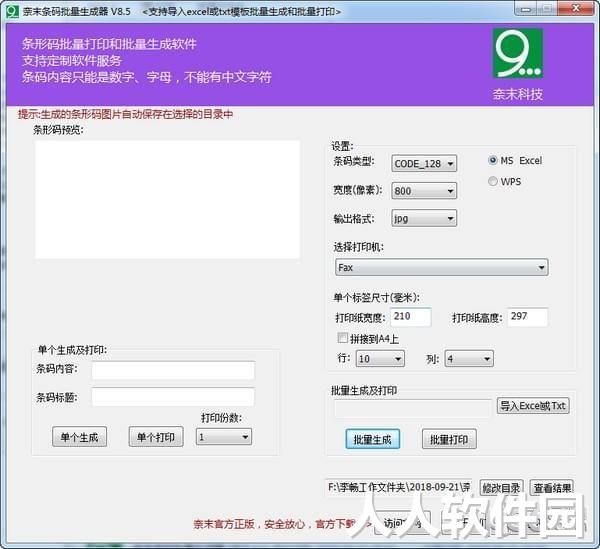The height and width of the screenshot is (549, 600).
Task: Click the 单个打印 button
Action: point(156,437)
